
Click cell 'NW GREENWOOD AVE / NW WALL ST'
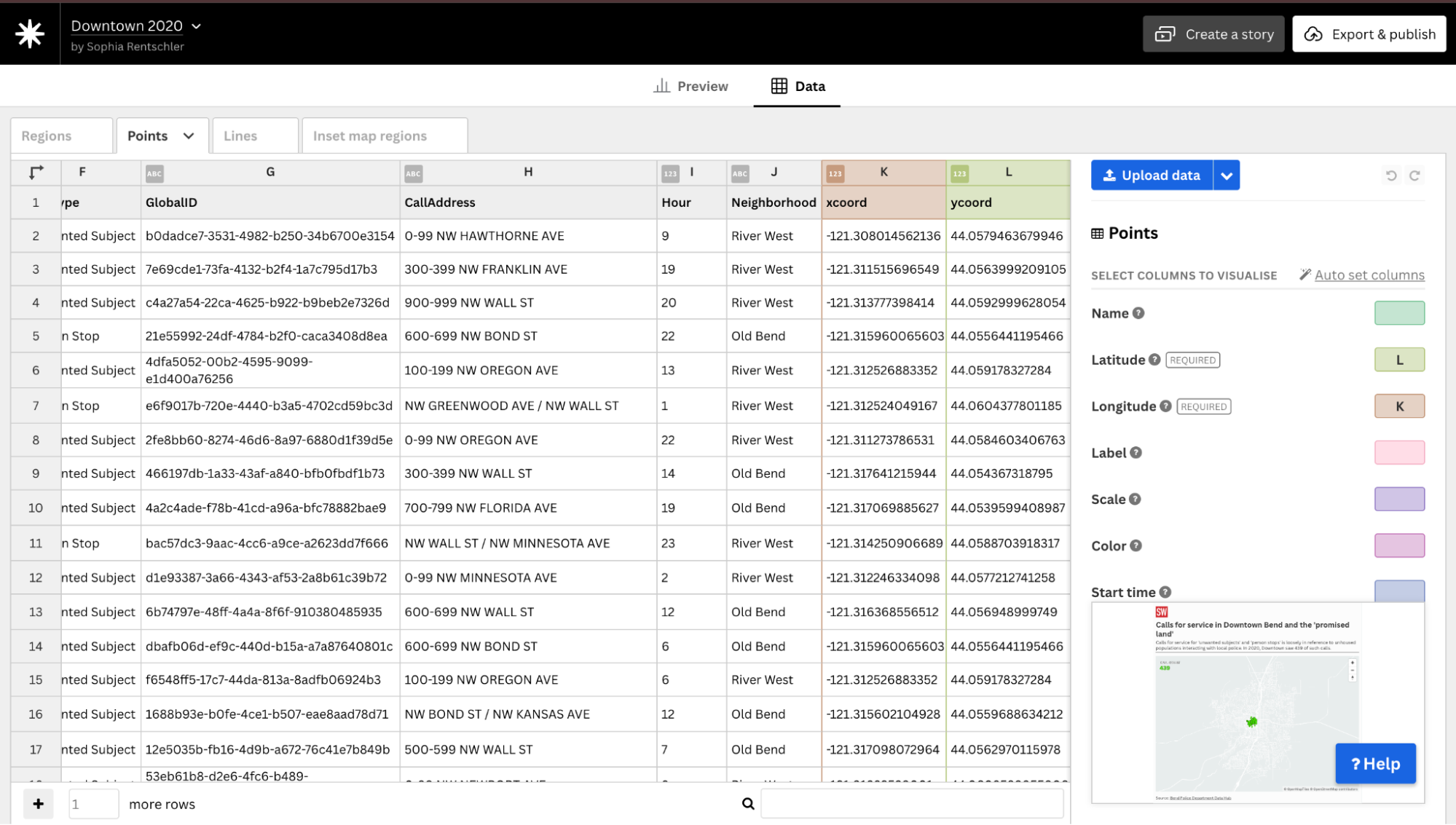[528, 406]
